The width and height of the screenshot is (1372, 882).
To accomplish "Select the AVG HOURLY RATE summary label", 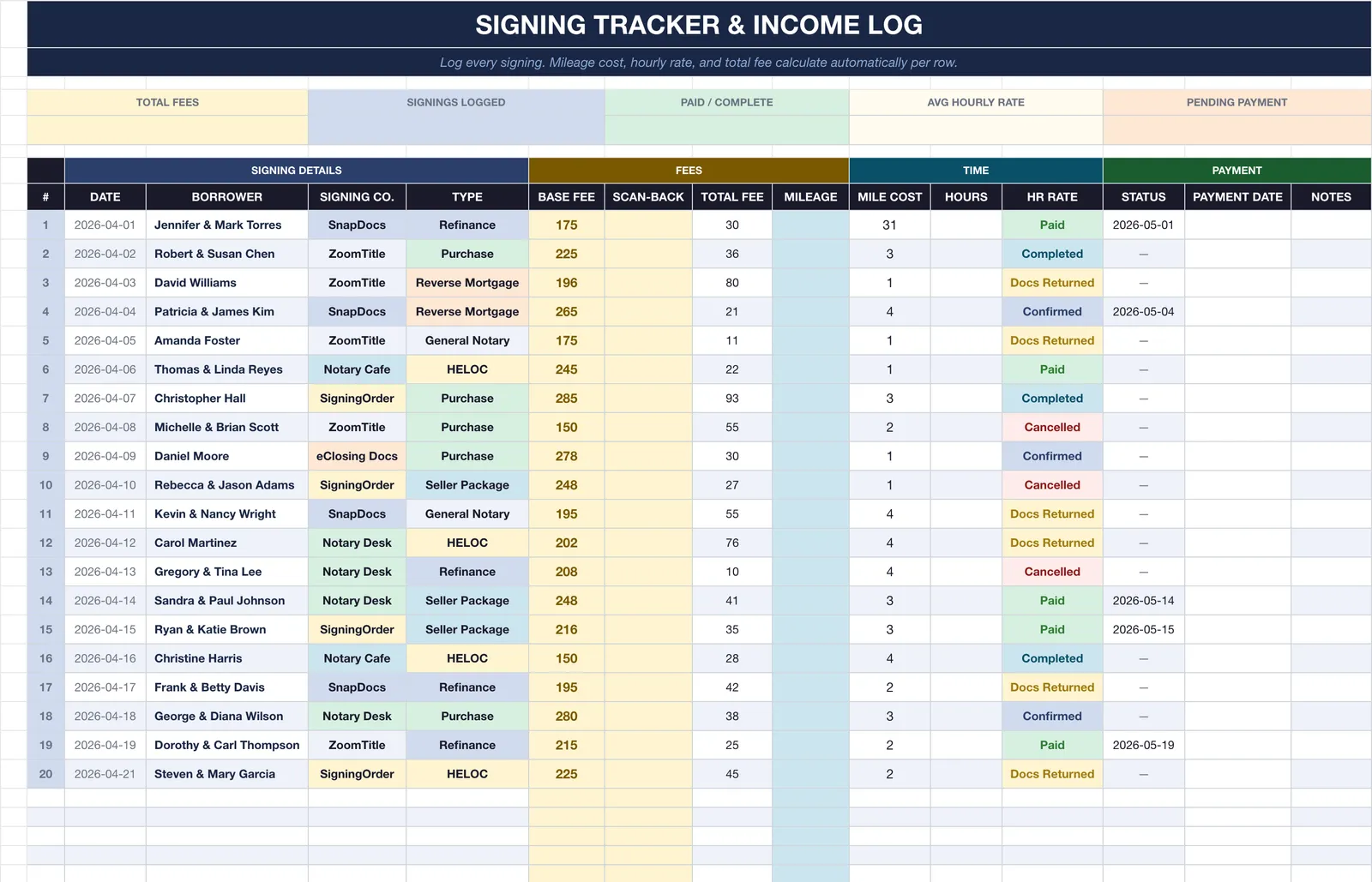I will tap(976, 102).
